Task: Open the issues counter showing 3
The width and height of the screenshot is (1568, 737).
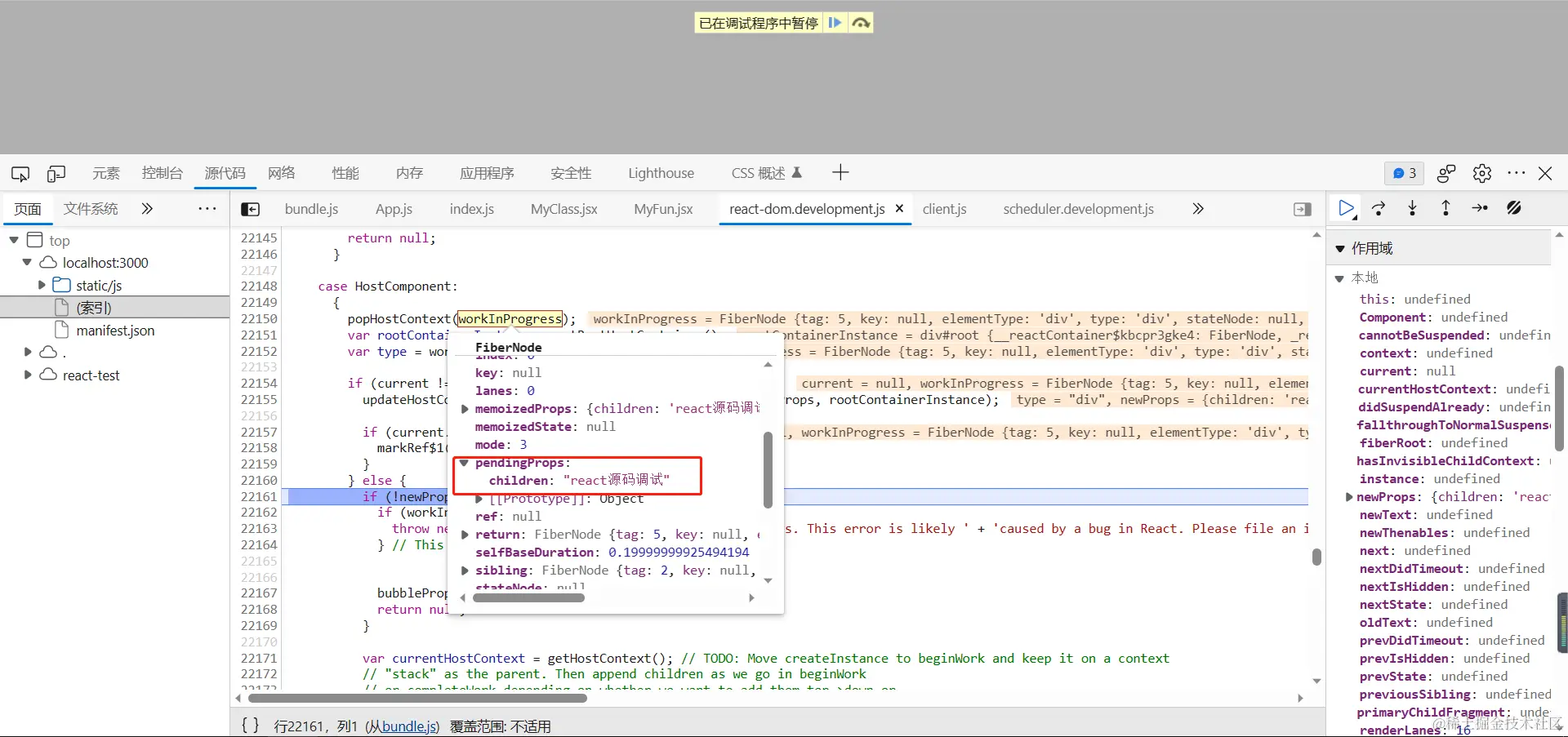Action: coord(1404,173)
